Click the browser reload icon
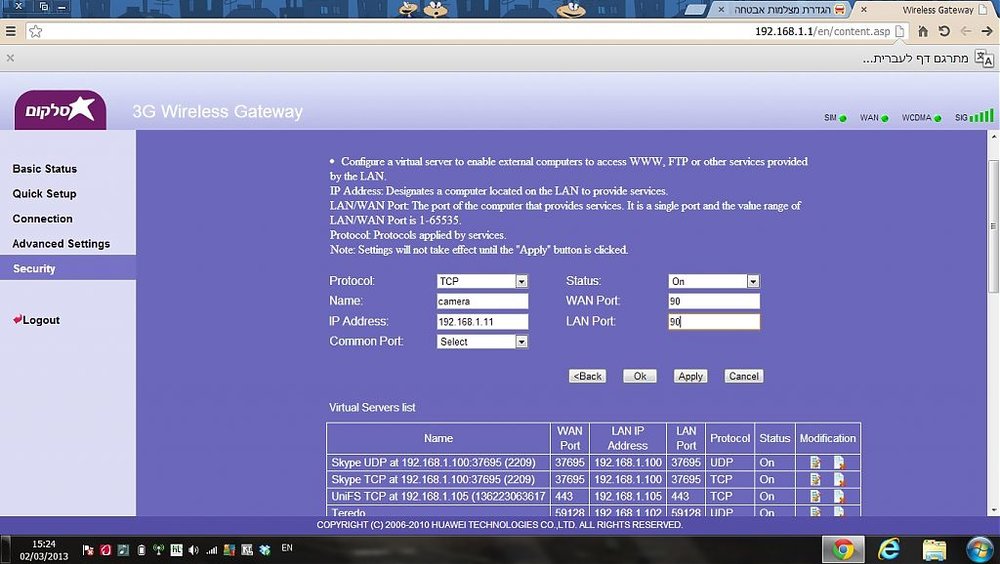Screen dimensions: 1000x564 (x=945, y=31)
